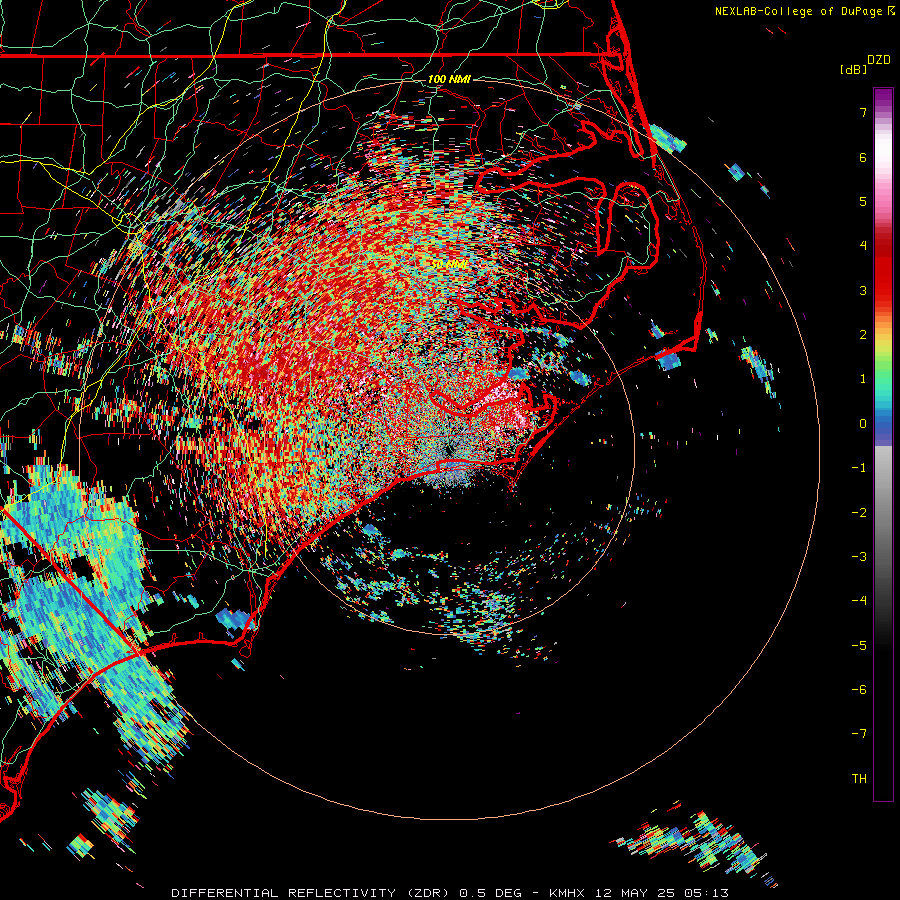Click the -4 value on the scale
This screenshot has width=900, height=900.
[x=859, y=601]
